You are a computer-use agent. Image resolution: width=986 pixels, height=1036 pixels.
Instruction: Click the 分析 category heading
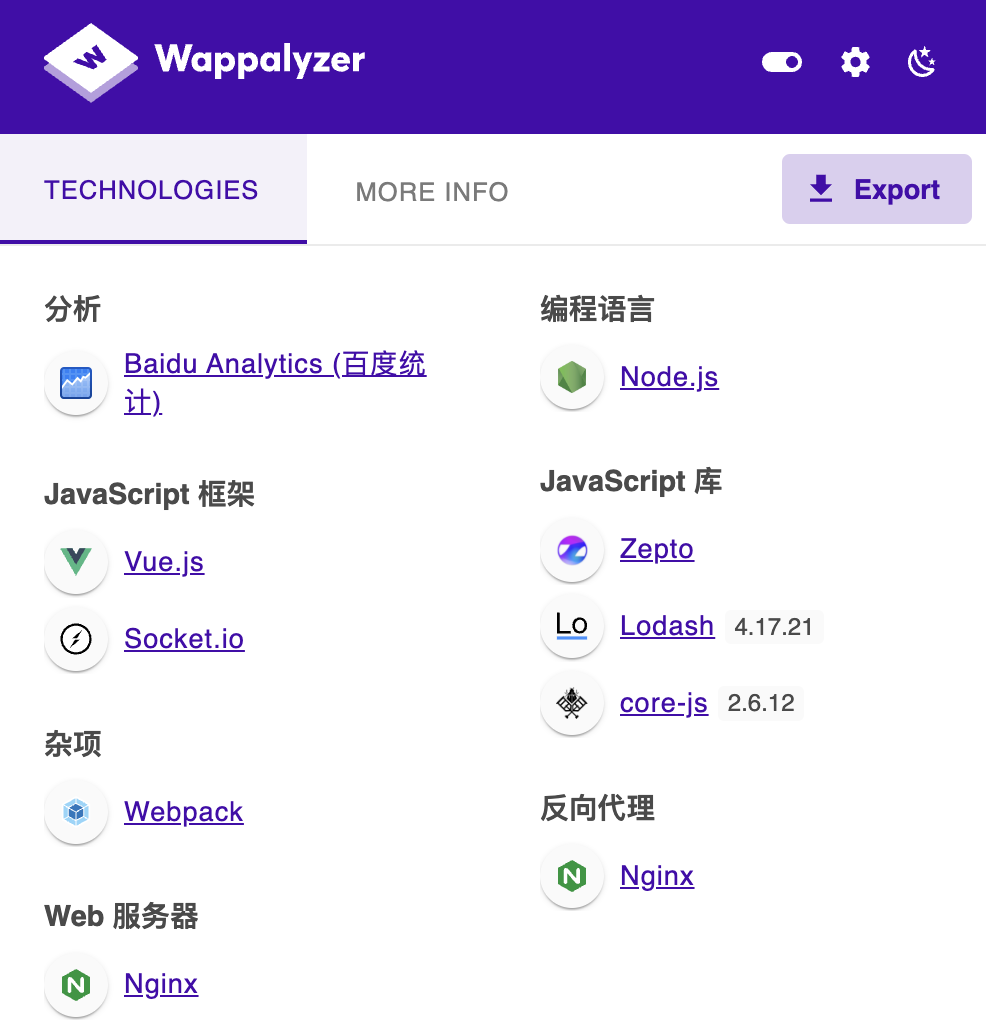(73, 309)
